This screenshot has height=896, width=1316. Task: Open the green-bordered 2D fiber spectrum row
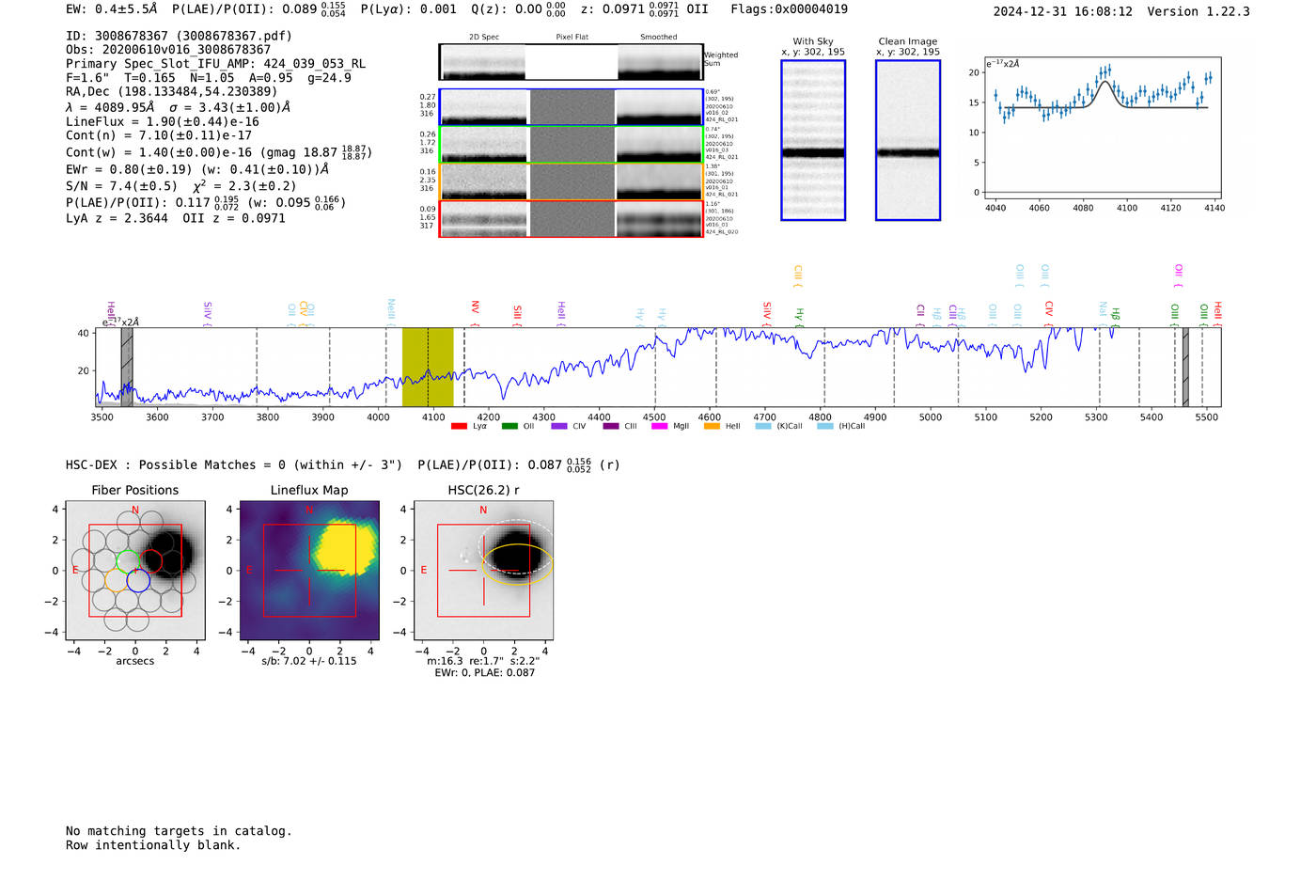pyautogui.click(x=571, y=145)
